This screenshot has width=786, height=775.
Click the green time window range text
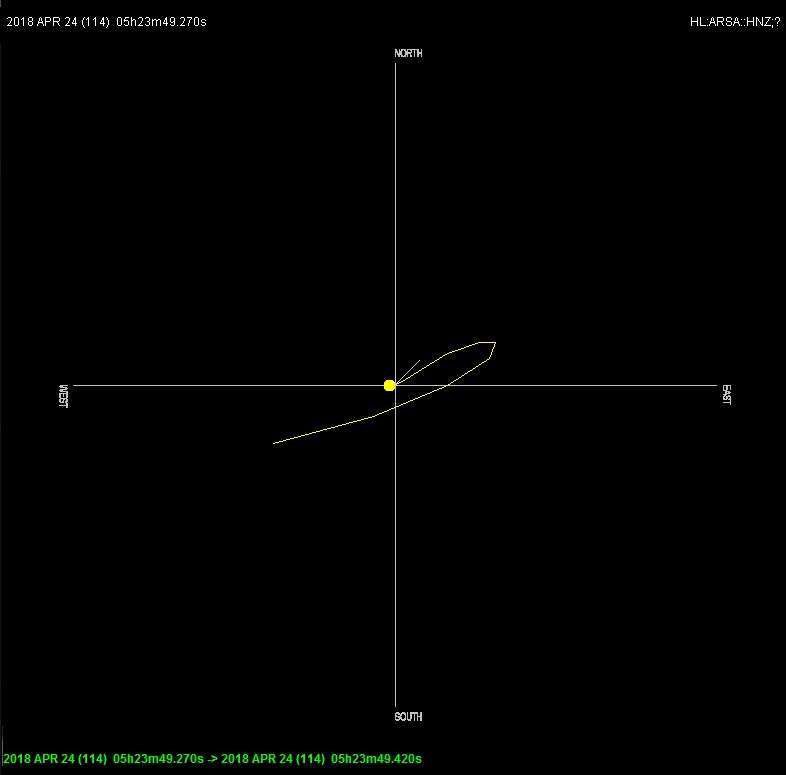click(x=213, y=758)
